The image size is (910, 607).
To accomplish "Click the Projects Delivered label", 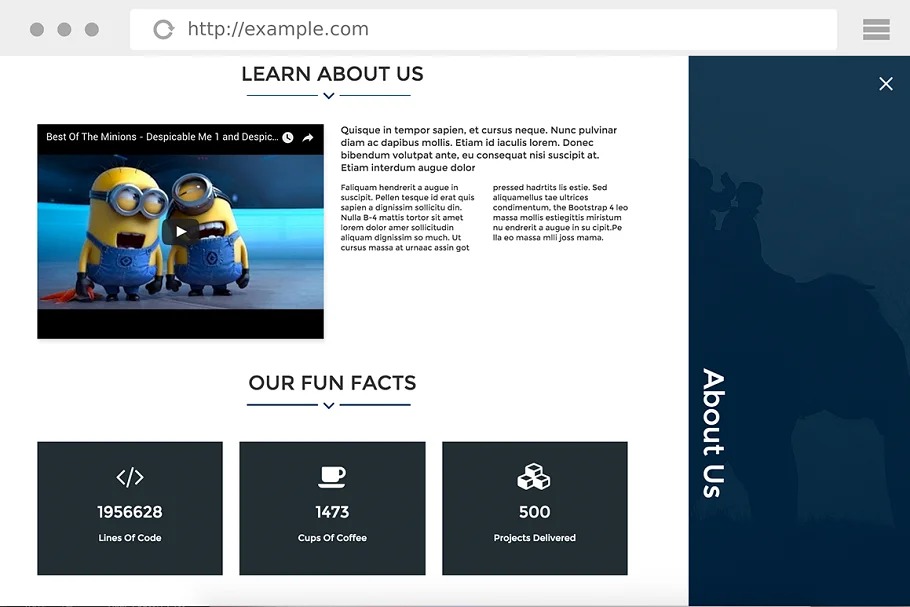I will 534,538.
